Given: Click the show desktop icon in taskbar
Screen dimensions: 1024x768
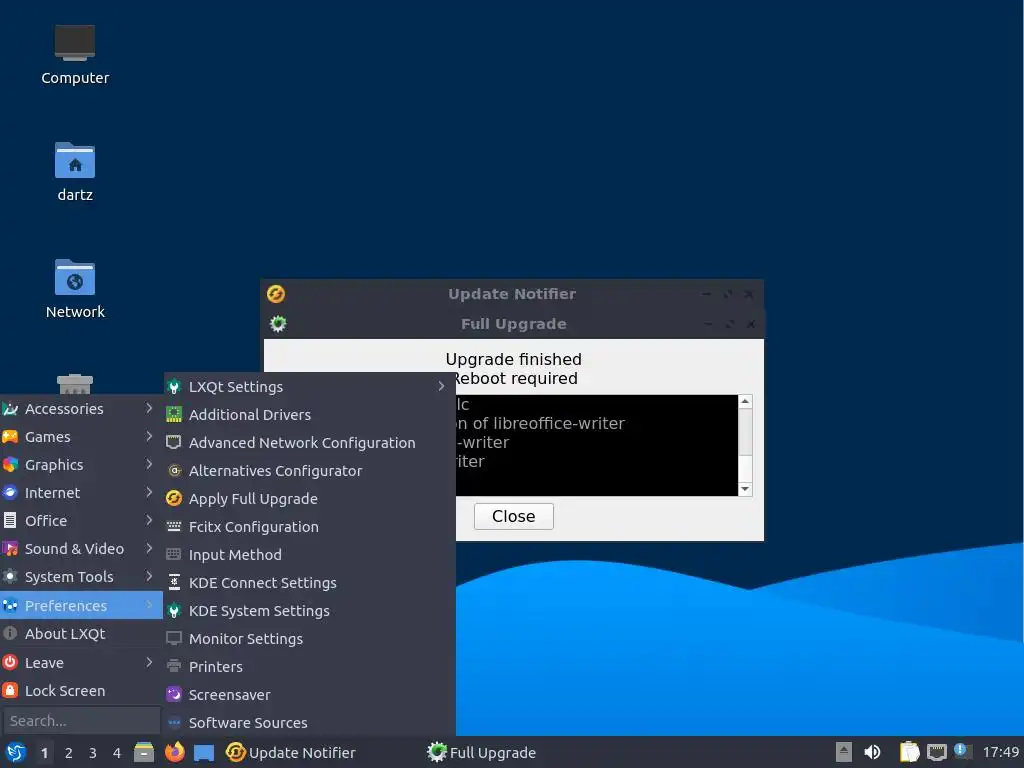Looking at the screenshot, I should pyautogui.click(x=204, y=753).
